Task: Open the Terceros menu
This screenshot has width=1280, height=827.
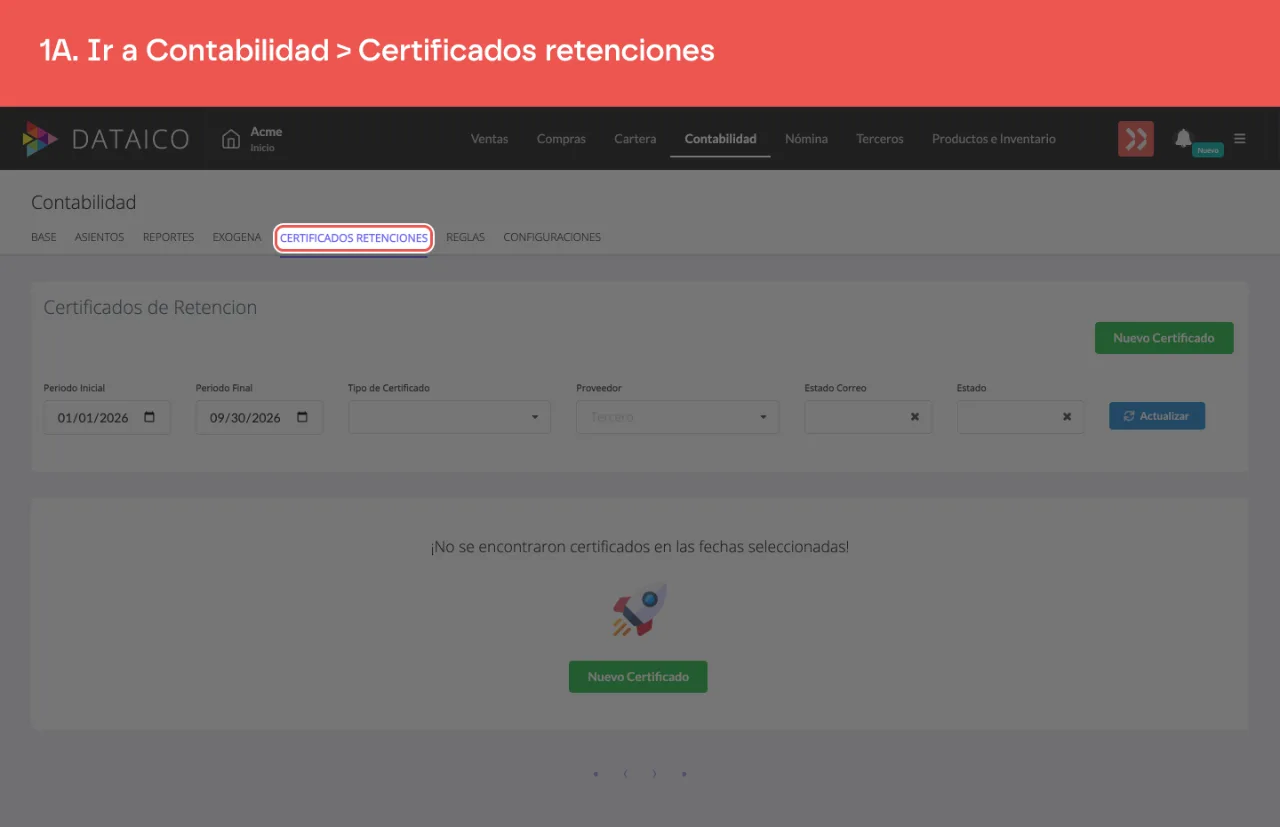Action: (880, 139)
